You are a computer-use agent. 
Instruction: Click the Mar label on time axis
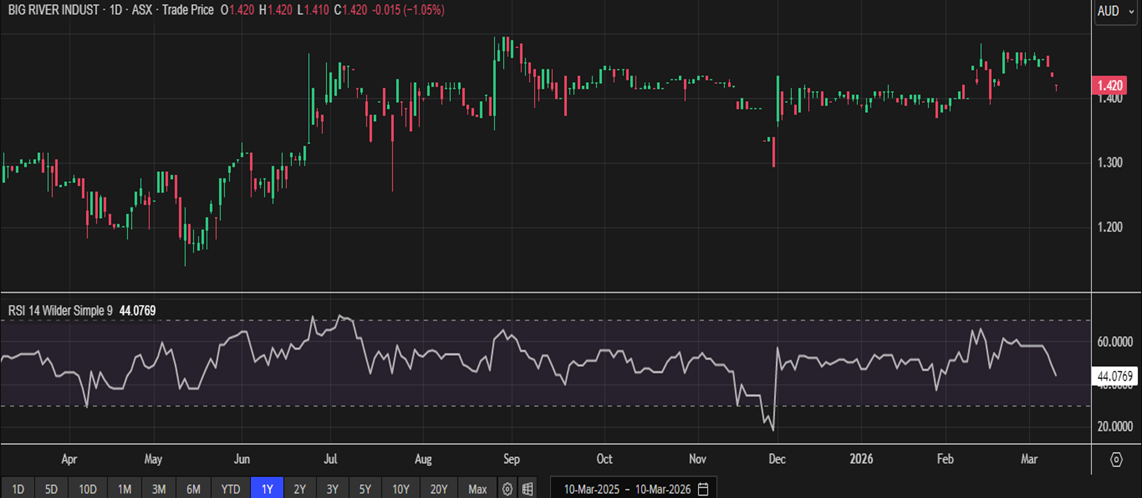[x=1030, y=460]
